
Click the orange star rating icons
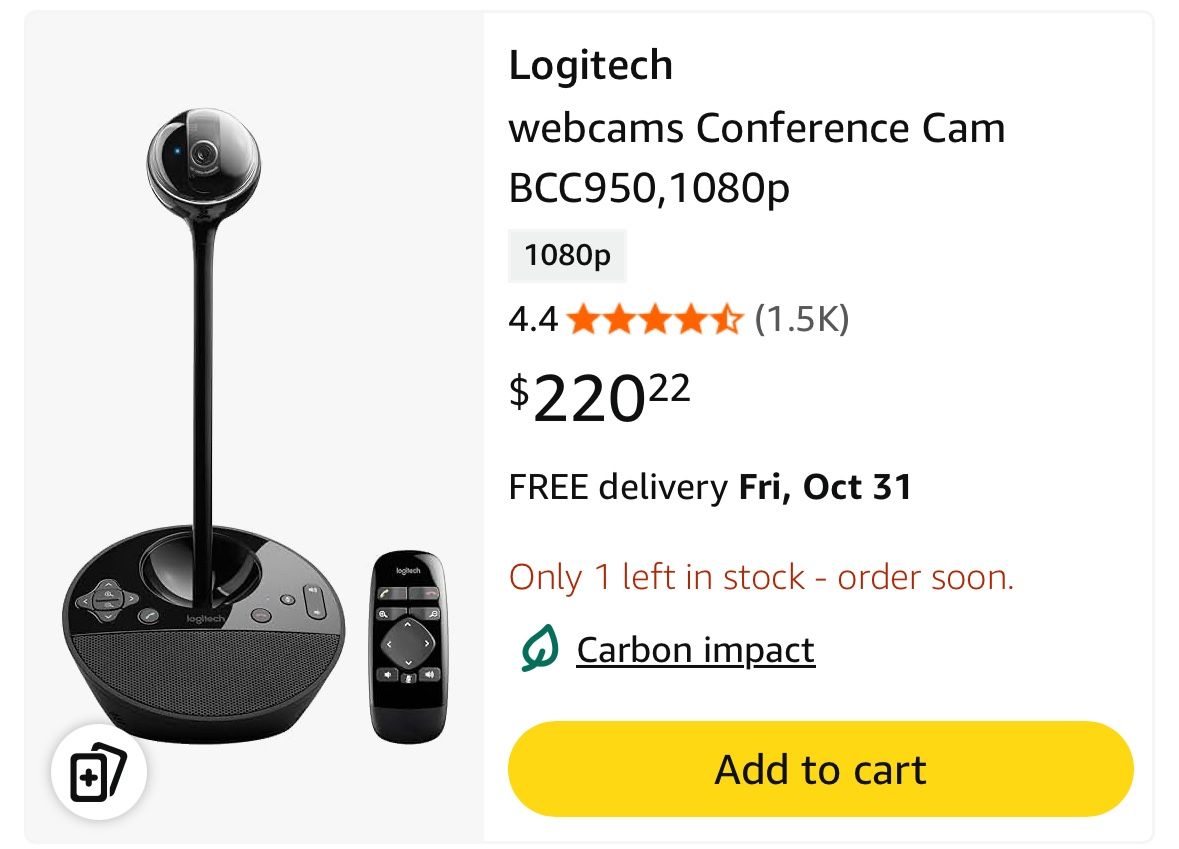[654, 320]
